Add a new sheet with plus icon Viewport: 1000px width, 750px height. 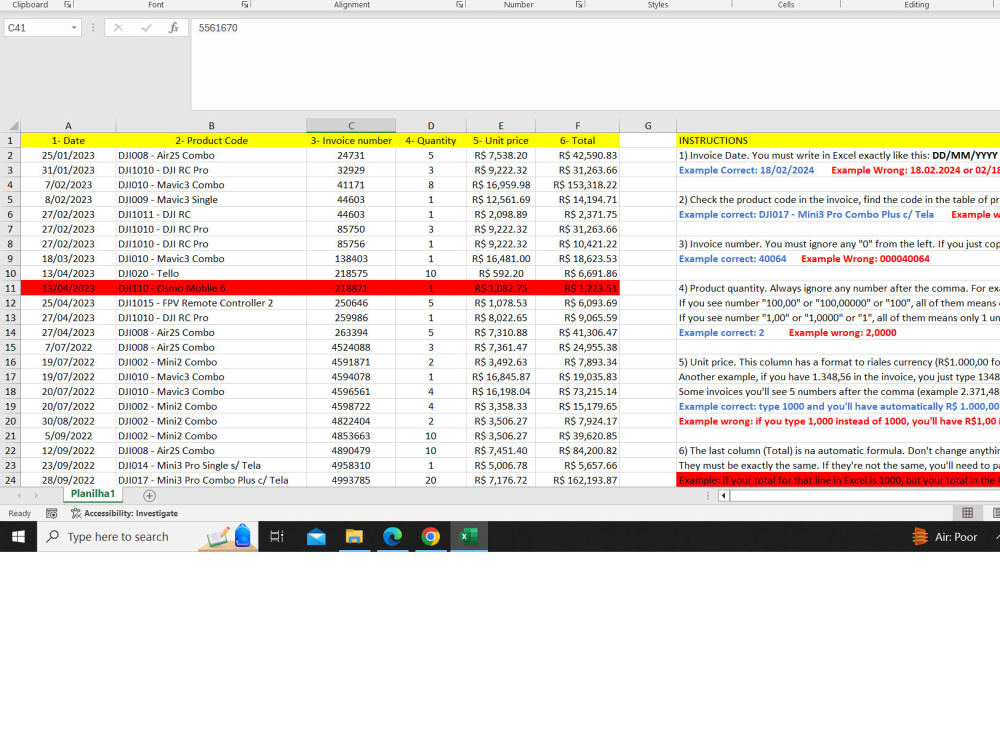click(x=149, y=496)
